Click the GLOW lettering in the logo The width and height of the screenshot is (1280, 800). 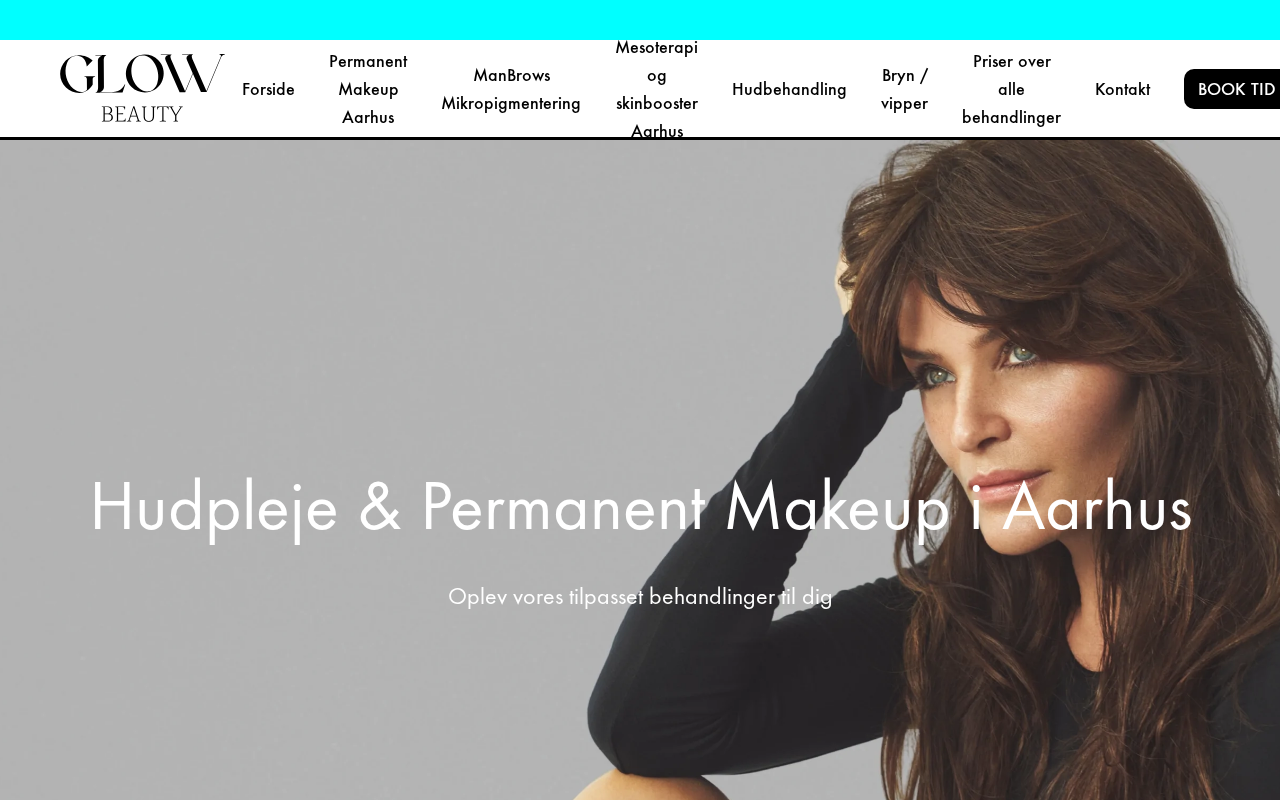click(x=142, y=74)
